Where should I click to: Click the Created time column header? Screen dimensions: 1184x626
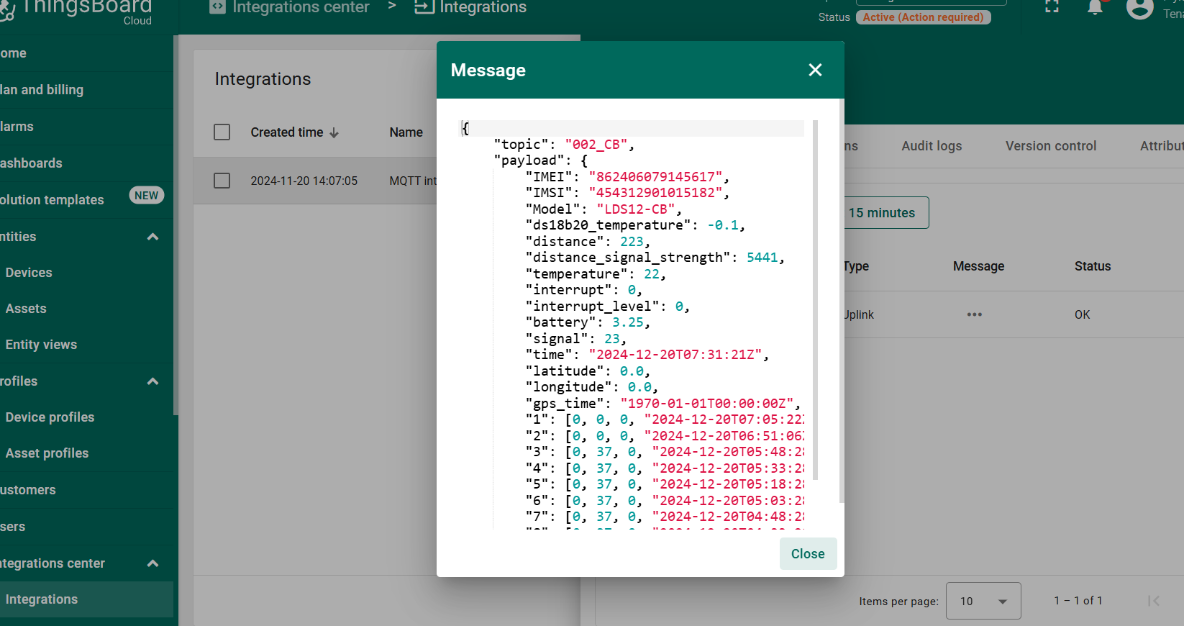click(x=287, y=132)
